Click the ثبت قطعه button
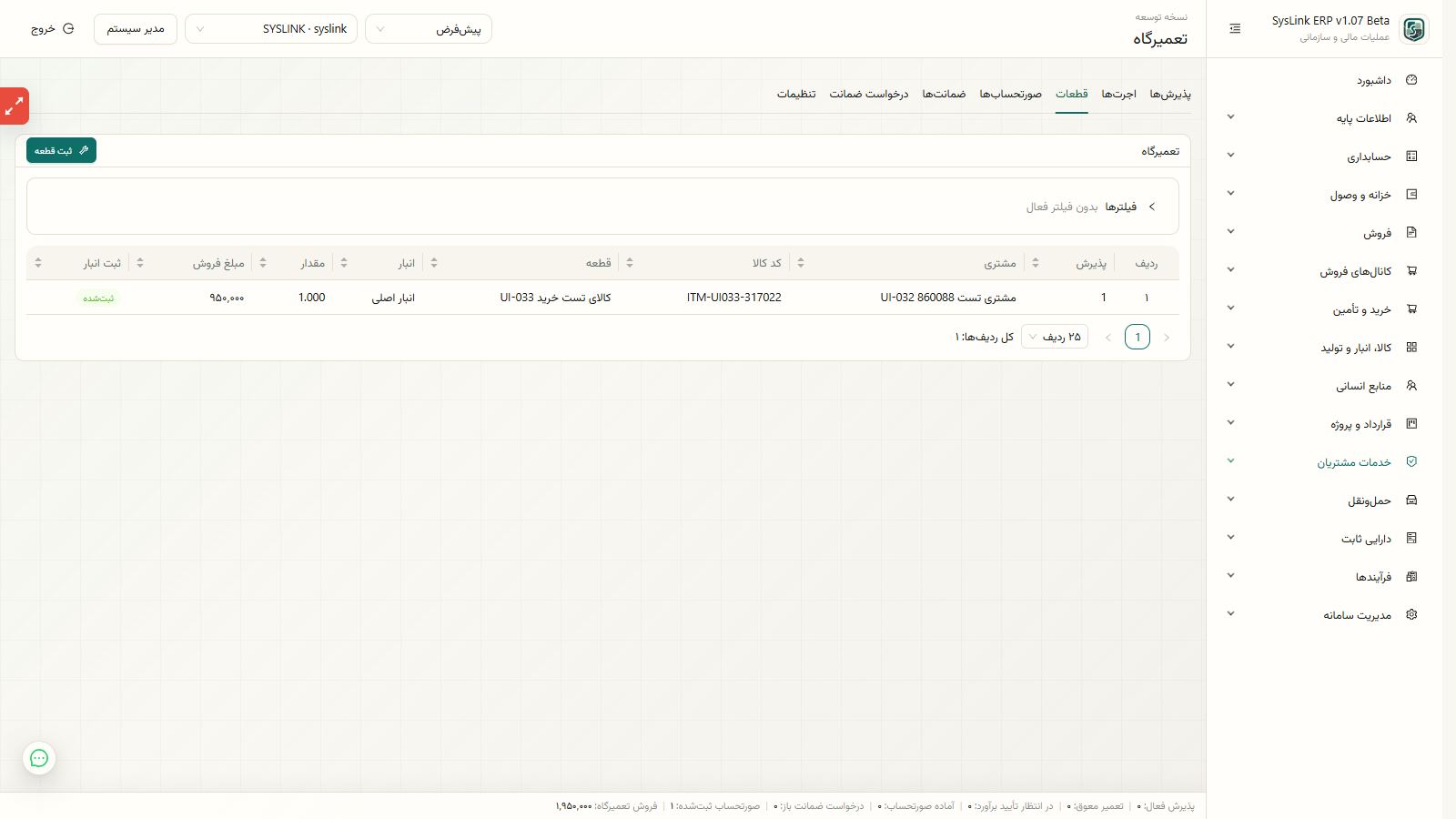 pos(61,151)
